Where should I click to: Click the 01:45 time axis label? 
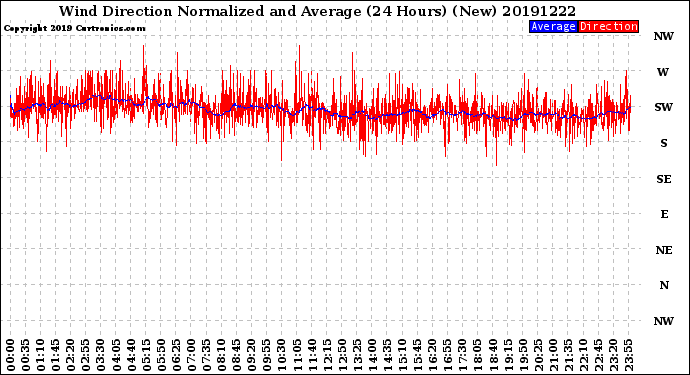point(56,355)
